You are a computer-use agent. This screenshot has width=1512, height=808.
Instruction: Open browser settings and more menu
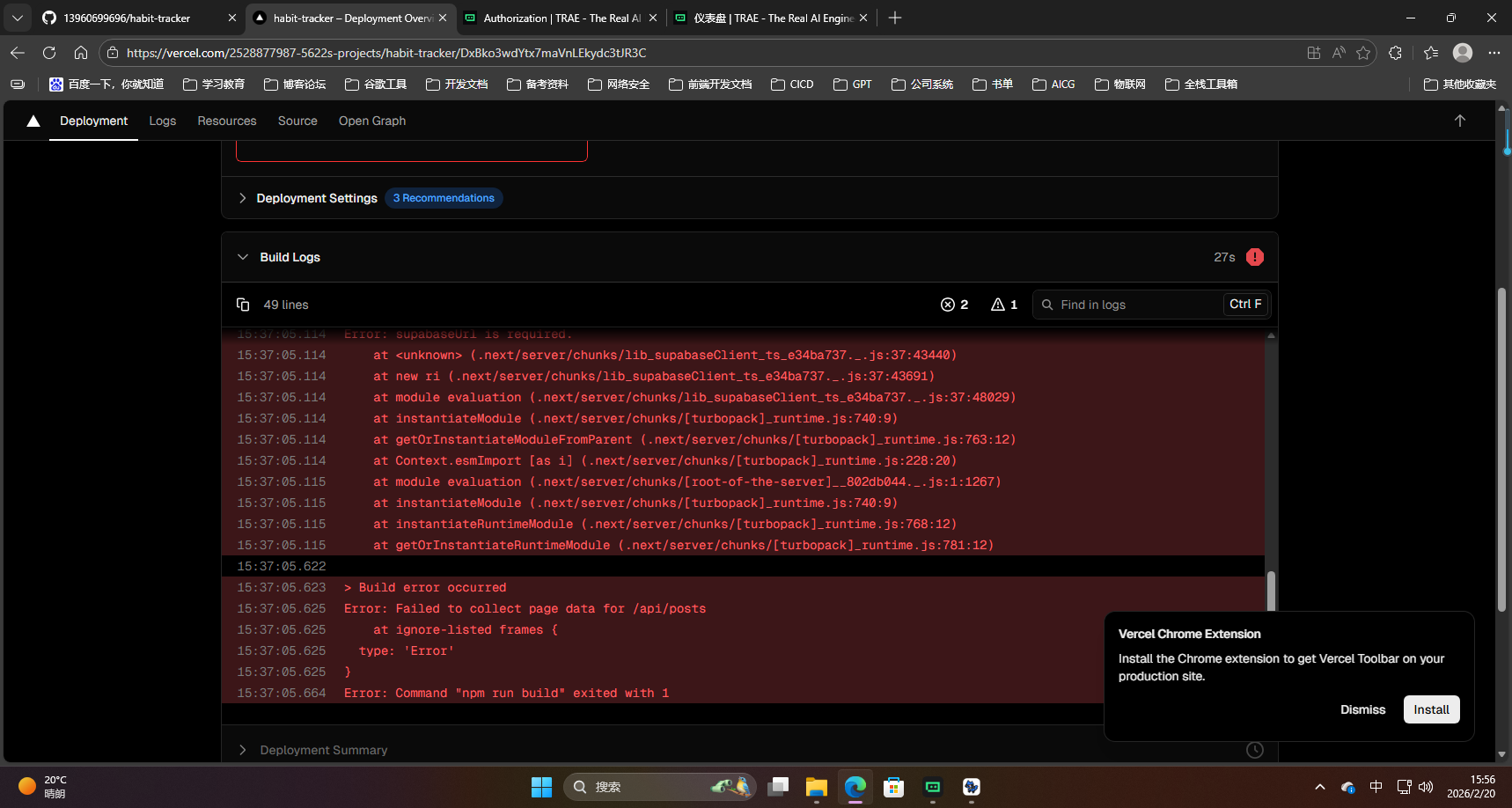coord(1494,53)
